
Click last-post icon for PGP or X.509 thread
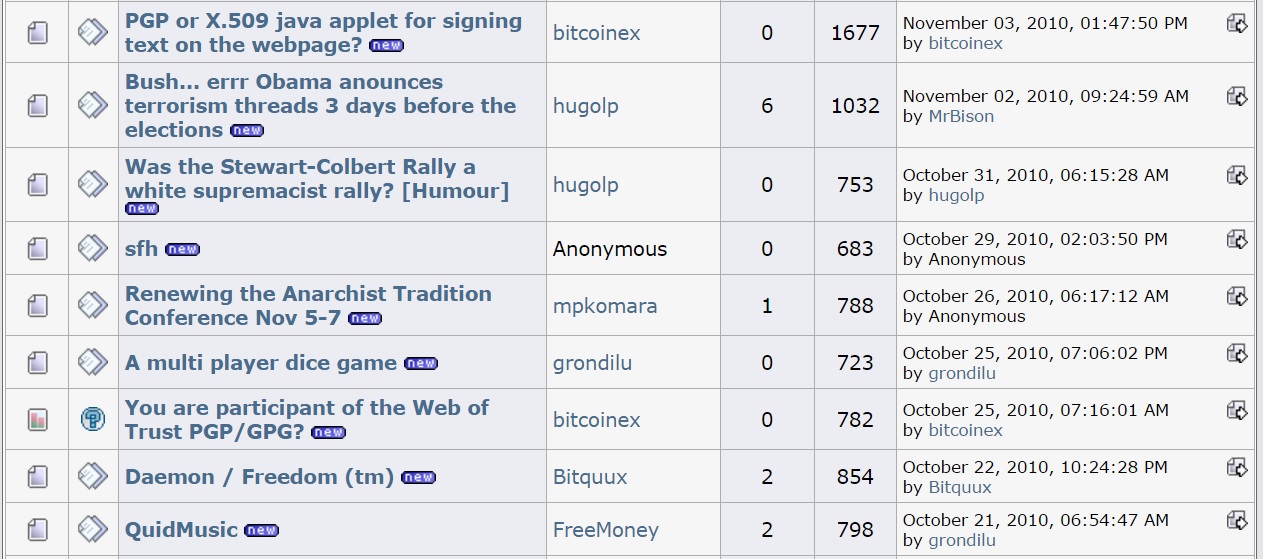(1237, 23)
